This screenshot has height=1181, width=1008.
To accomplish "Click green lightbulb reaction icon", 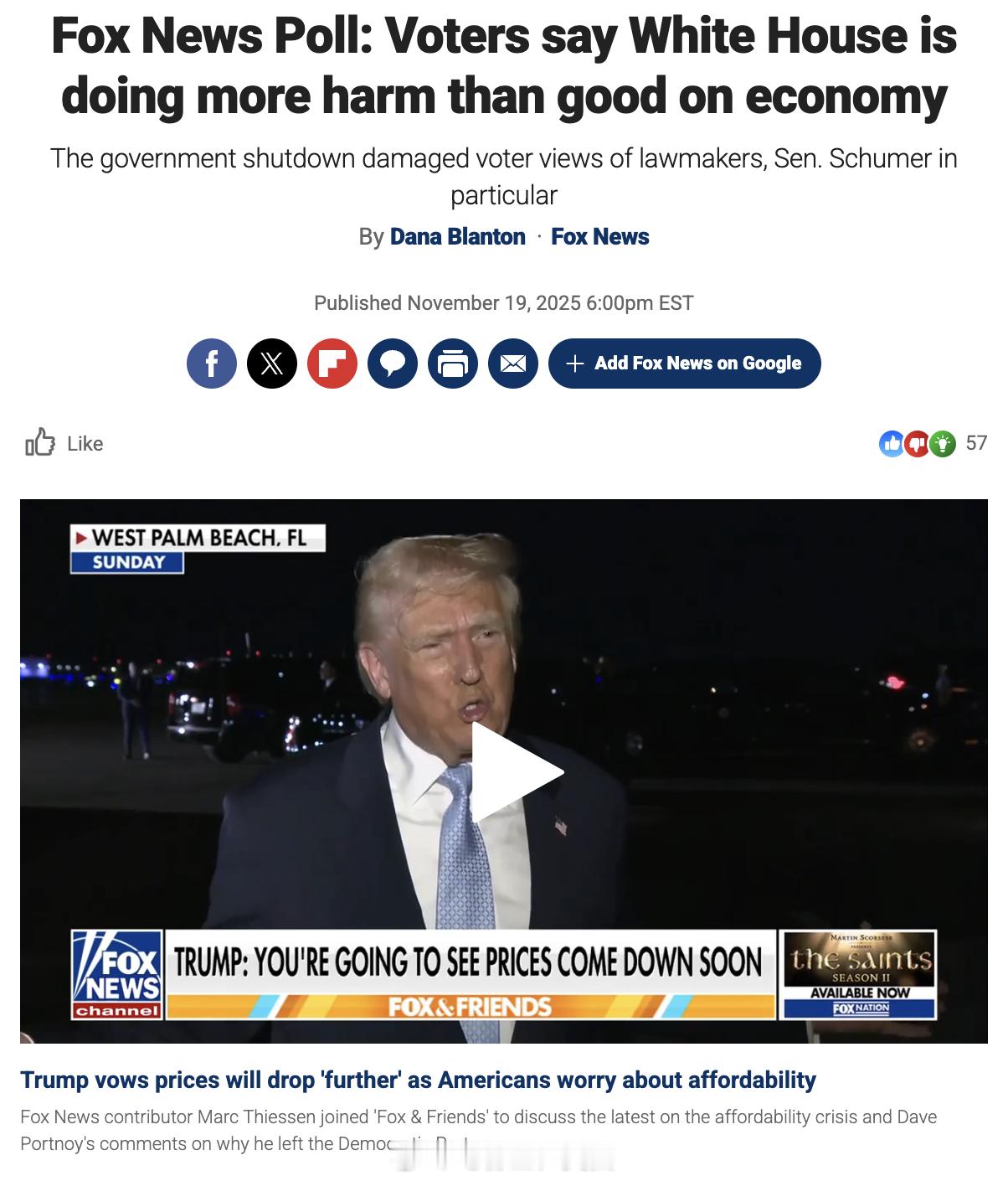I will [943, 443].
